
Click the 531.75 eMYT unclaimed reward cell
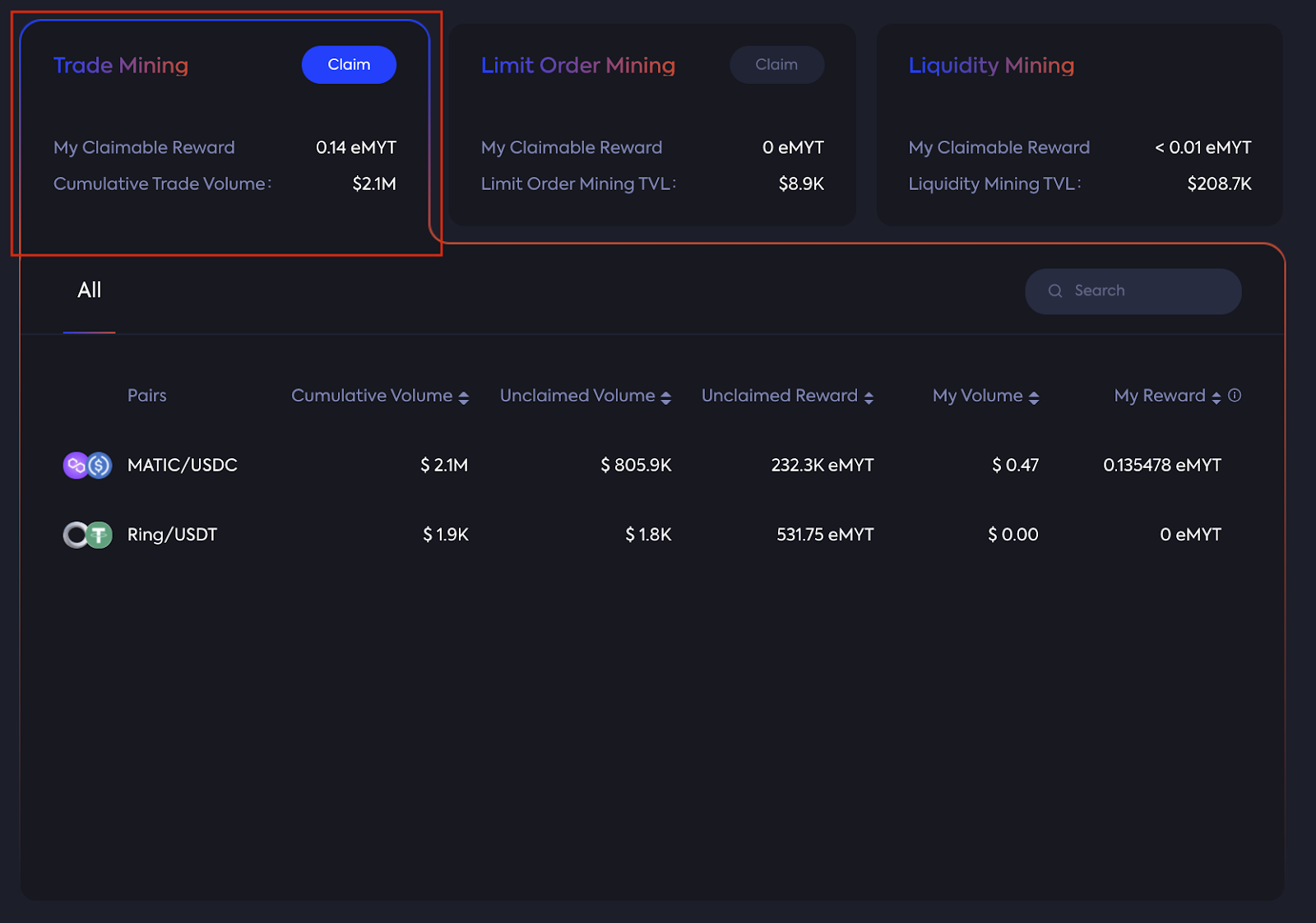(x=825, y=535)
